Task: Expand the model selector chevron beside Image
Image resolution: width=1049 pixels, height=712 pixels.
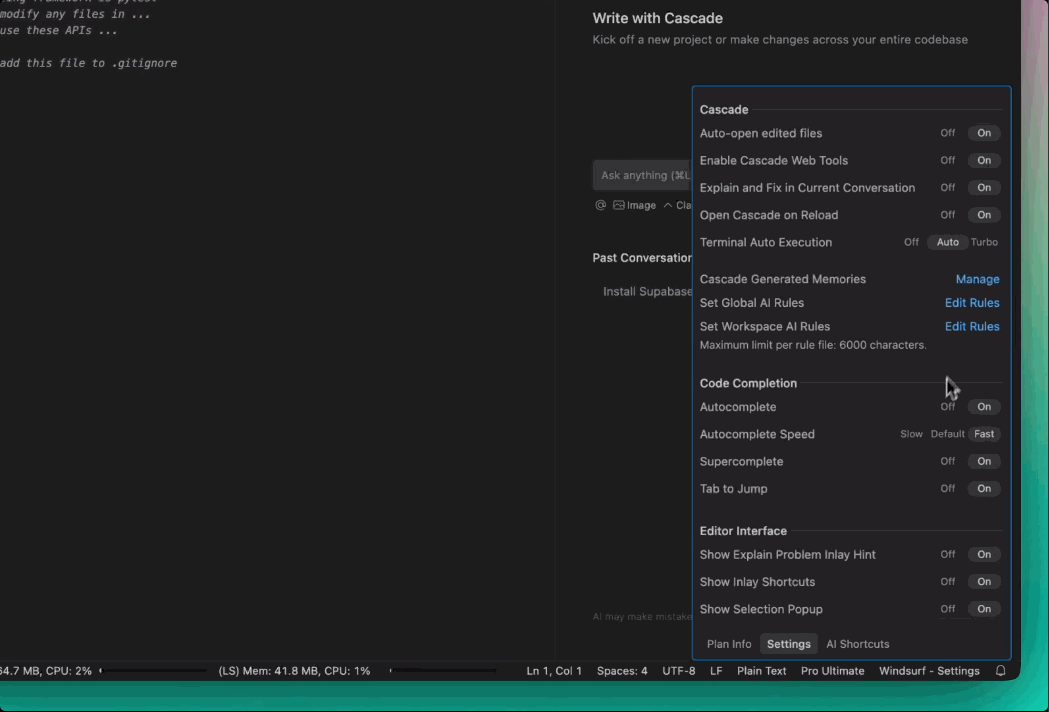Action: pos(668,205)
